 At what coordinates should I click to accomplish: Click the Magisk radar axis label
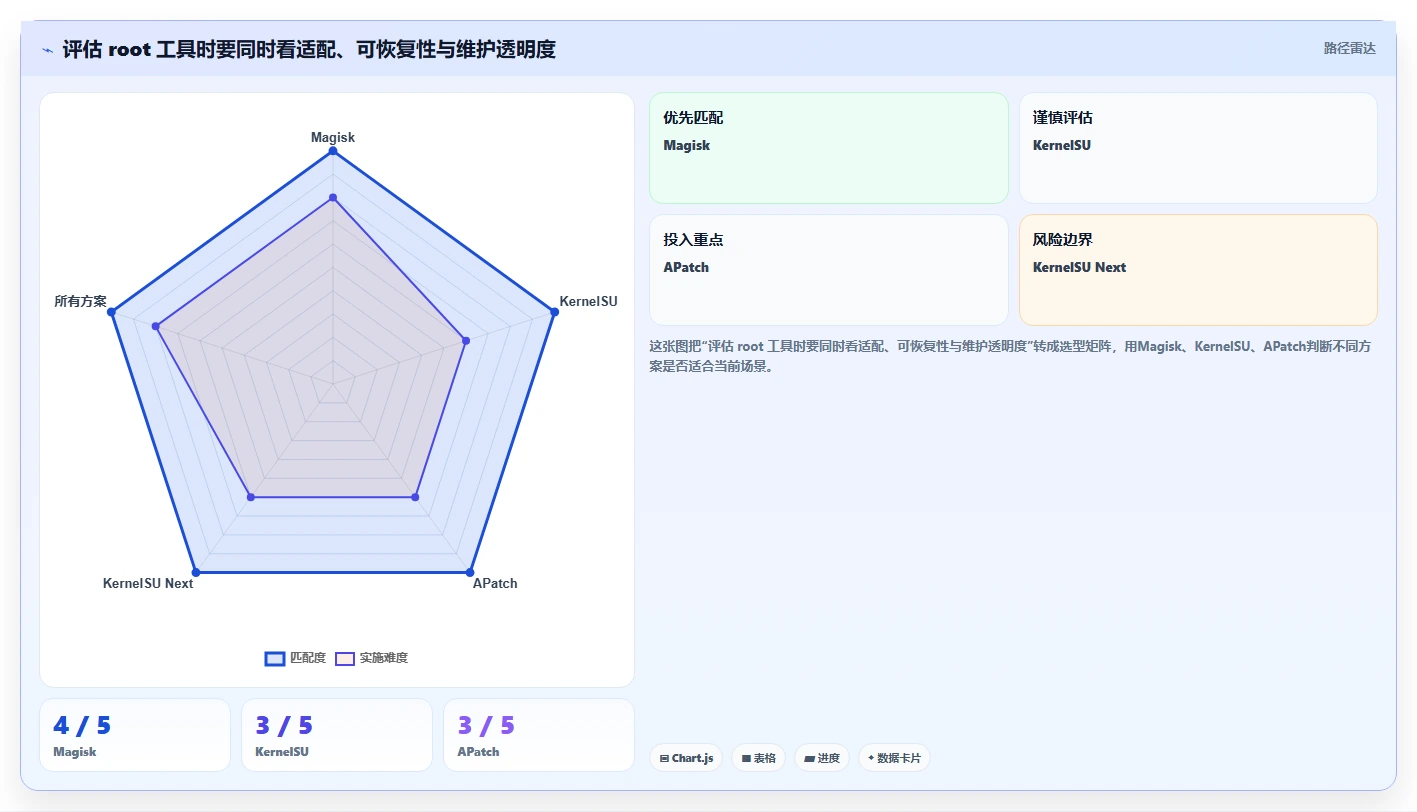333,137
